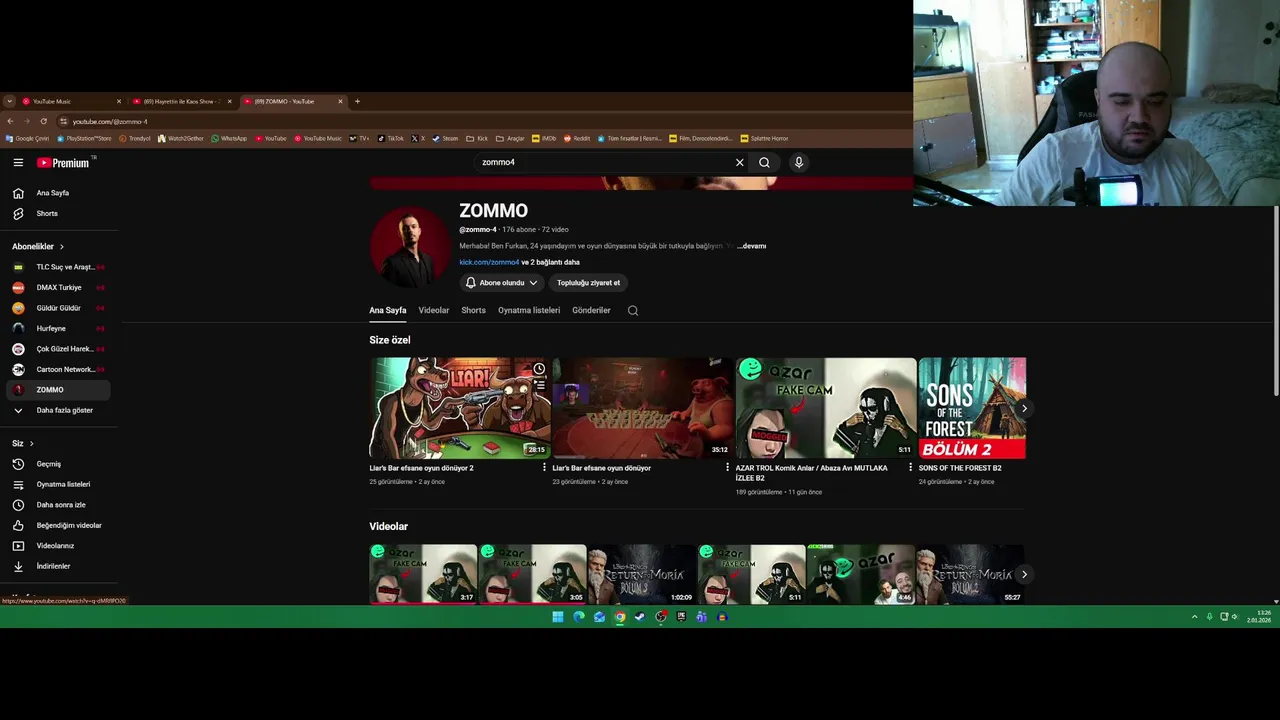Open Microsoft Edge from the taskbar

point(578,617)
